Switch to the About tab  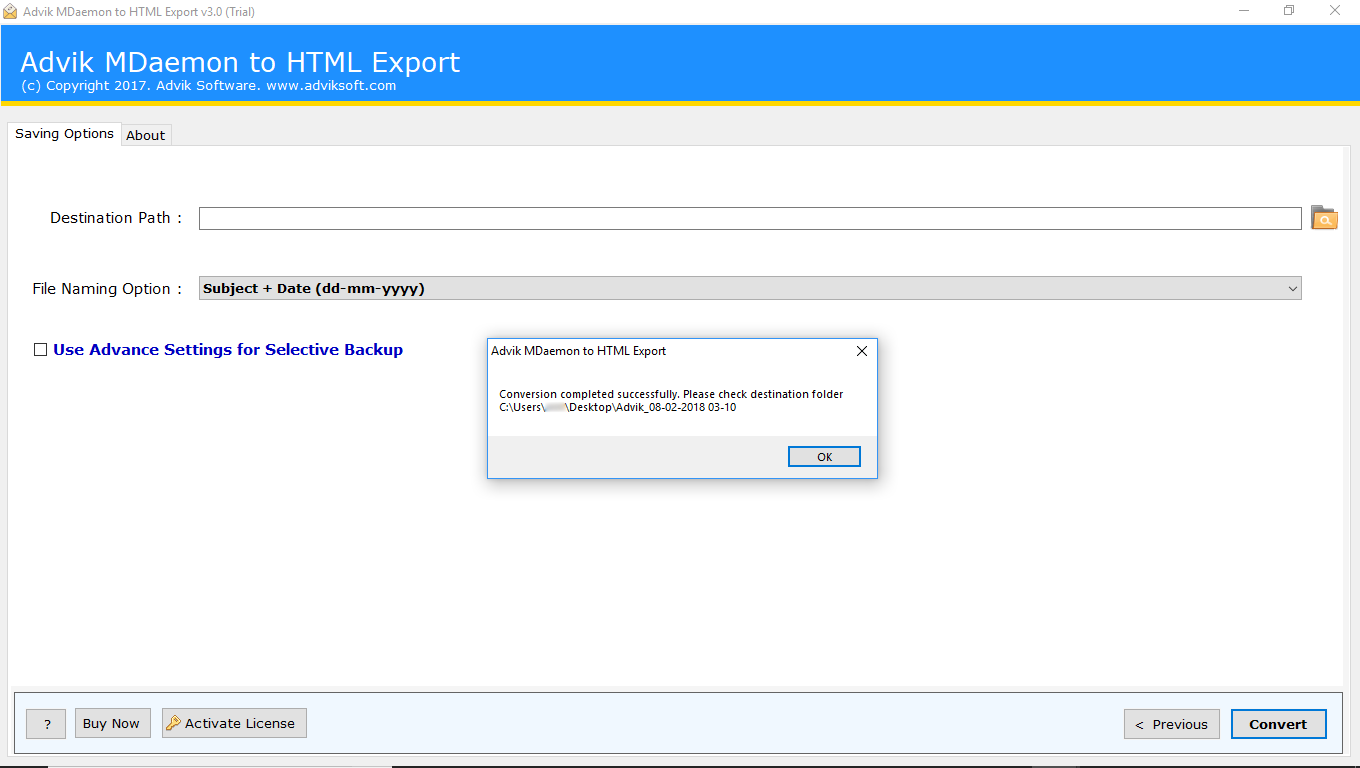[146, 135]
